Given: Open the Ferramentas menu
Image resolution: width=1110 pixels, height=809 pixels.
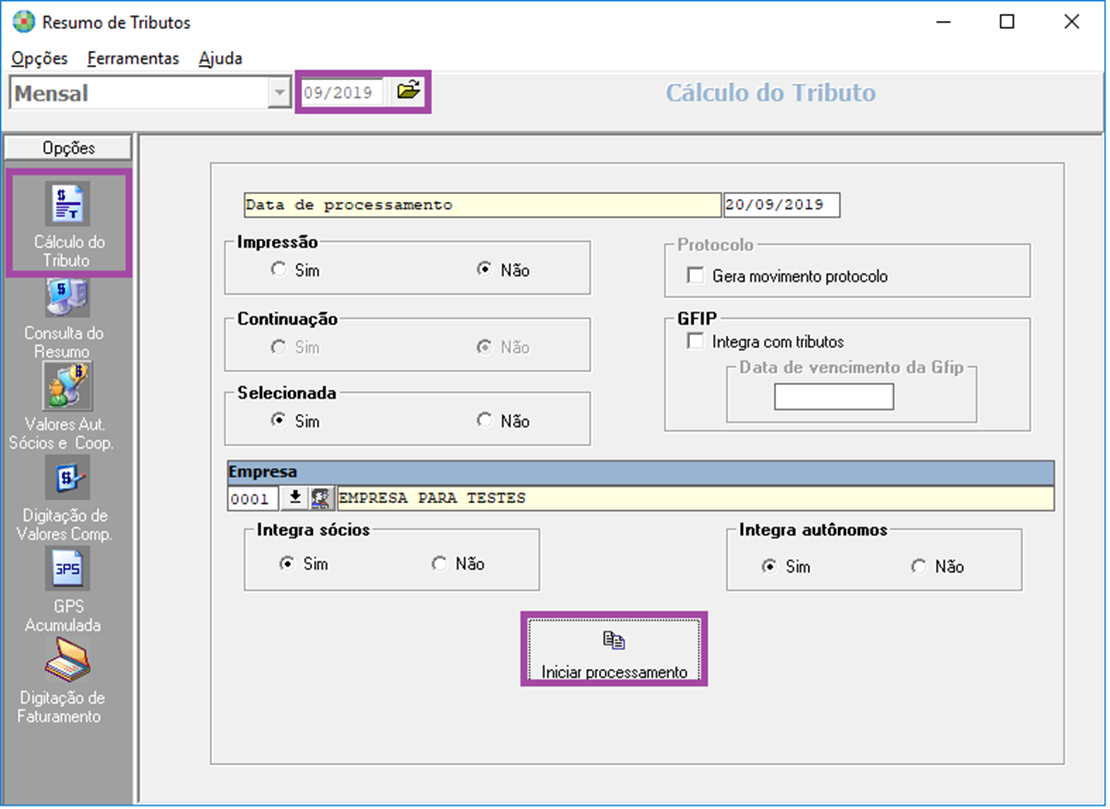Looking at the screenshot, I should pyautogui.click(x=133, y=58).
